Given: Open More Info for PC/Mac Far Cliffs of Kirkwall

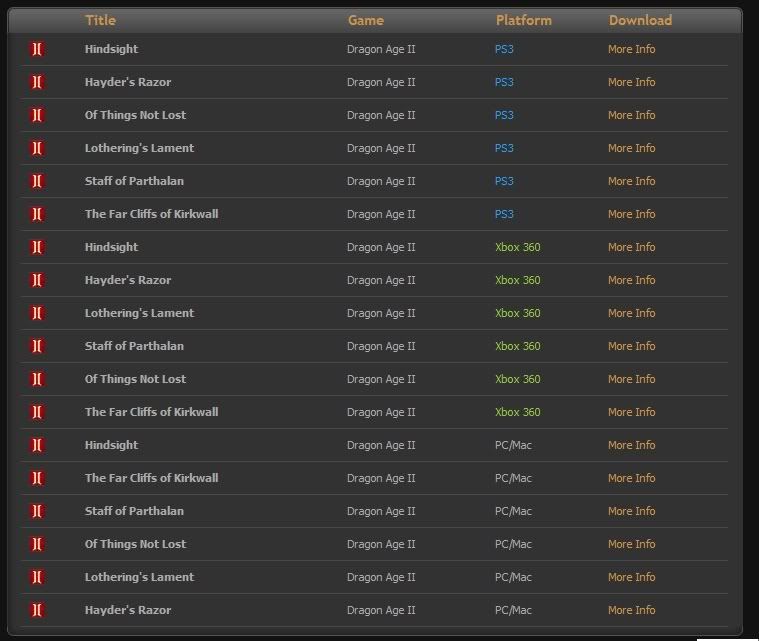Looking at the screenshot, I should click(x=632, y=478).
